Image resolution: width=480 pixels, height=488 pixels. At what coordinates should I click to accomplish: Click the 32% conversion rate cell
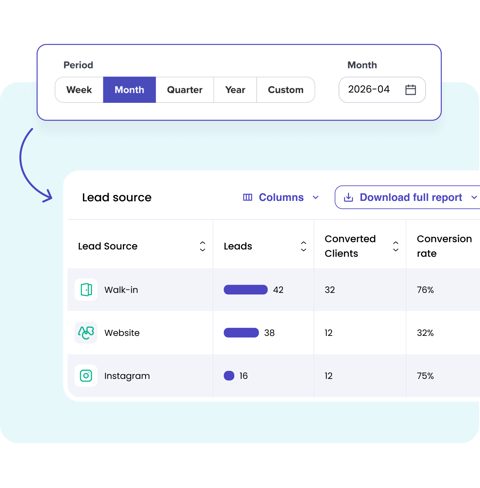point(425,333)
